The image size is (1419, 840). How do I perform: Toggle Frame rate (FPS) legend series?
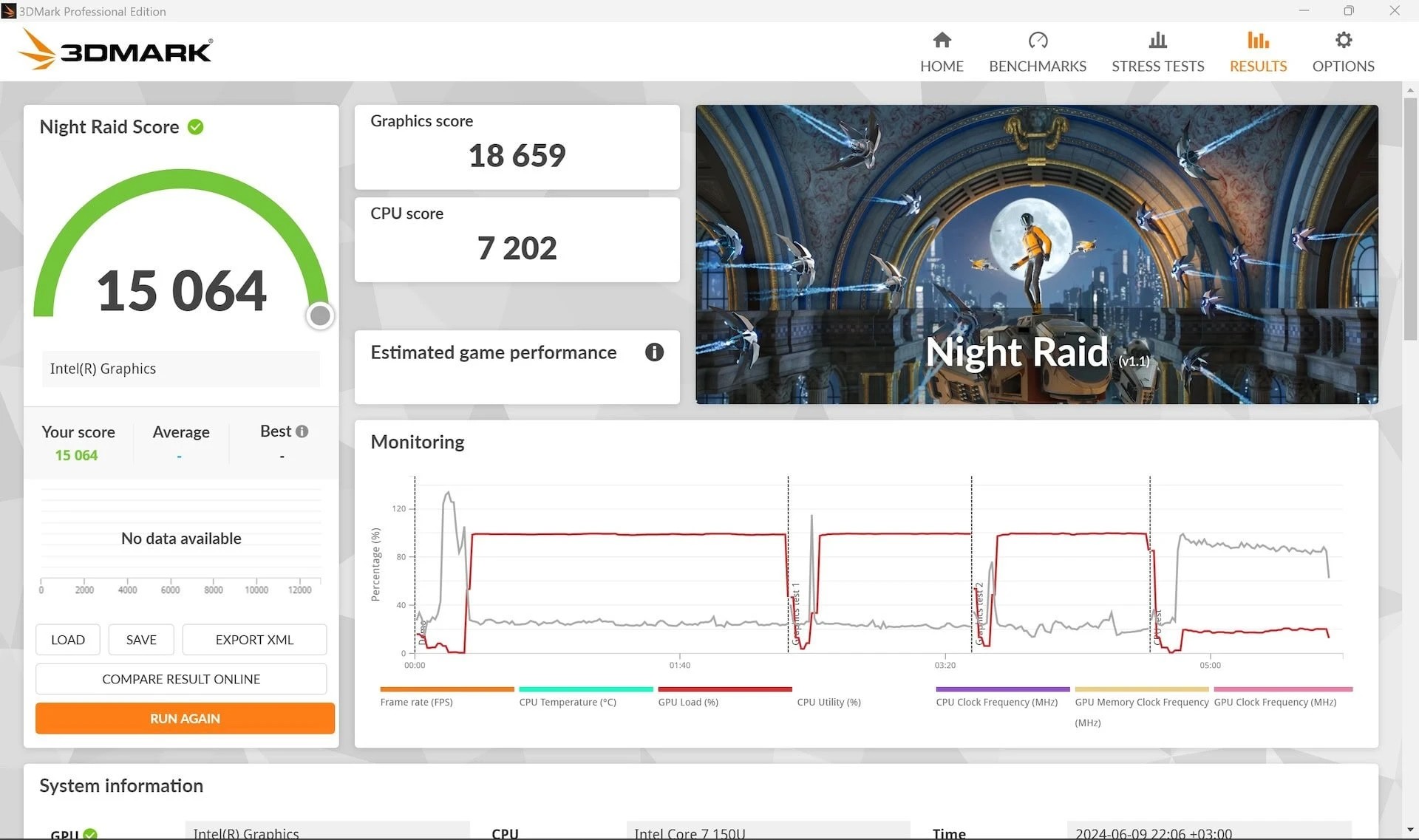click(416, 702)
